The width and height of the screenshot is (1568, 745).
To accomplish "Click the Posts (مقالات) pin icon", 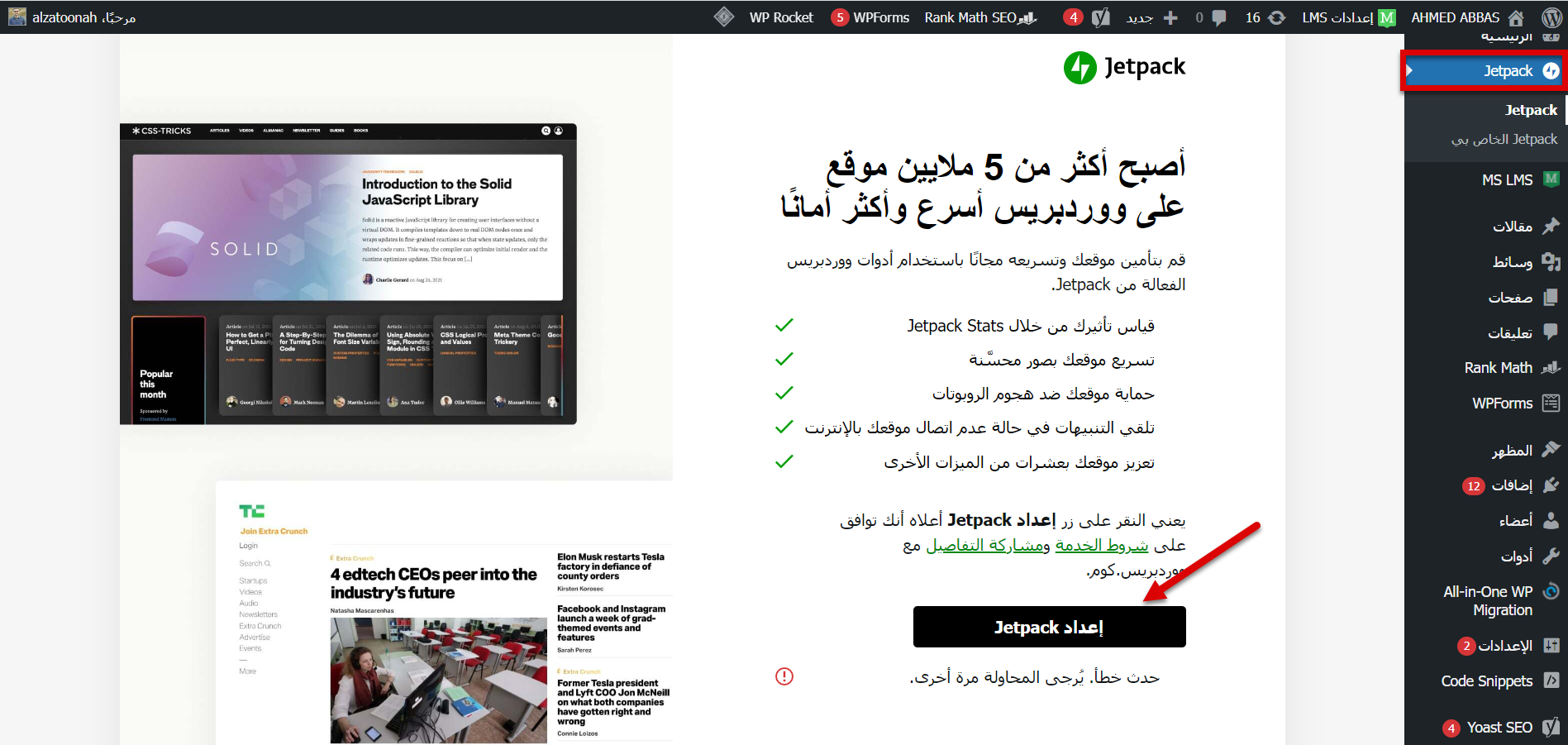I will 1551,226.
